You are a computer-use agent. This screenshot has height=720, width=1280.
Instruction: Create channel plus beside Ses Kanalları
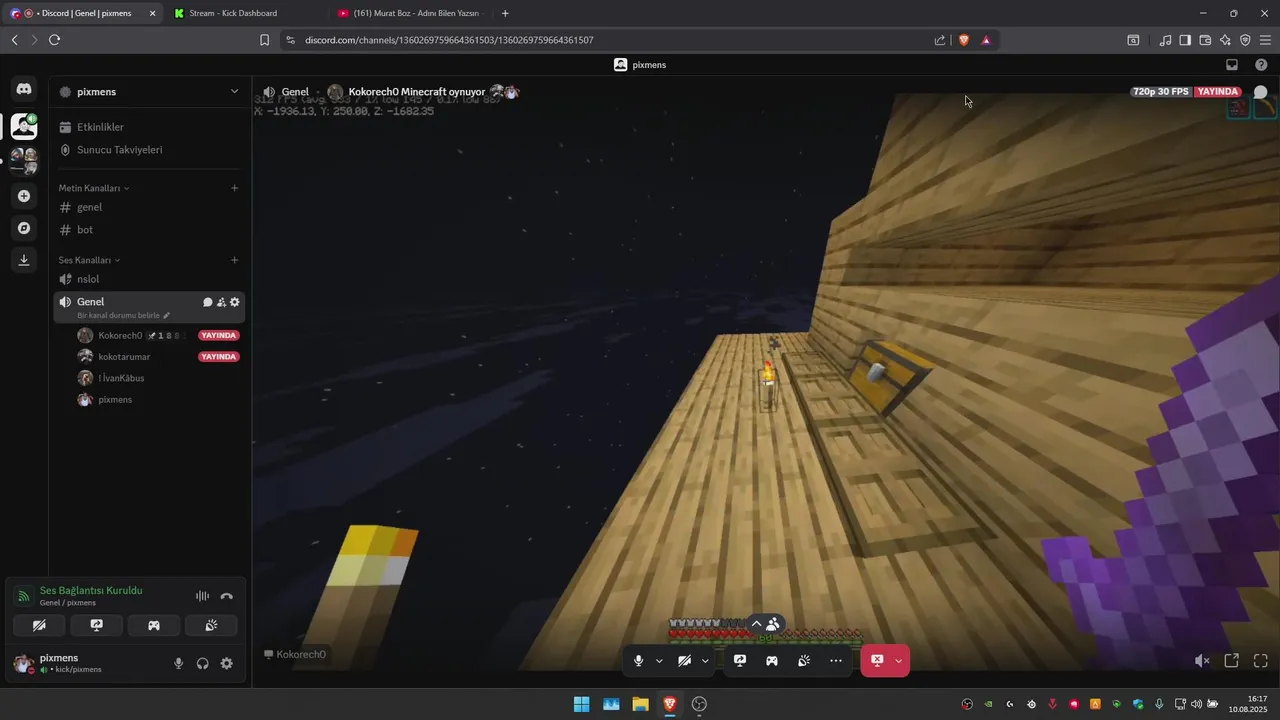coord(235,260)
